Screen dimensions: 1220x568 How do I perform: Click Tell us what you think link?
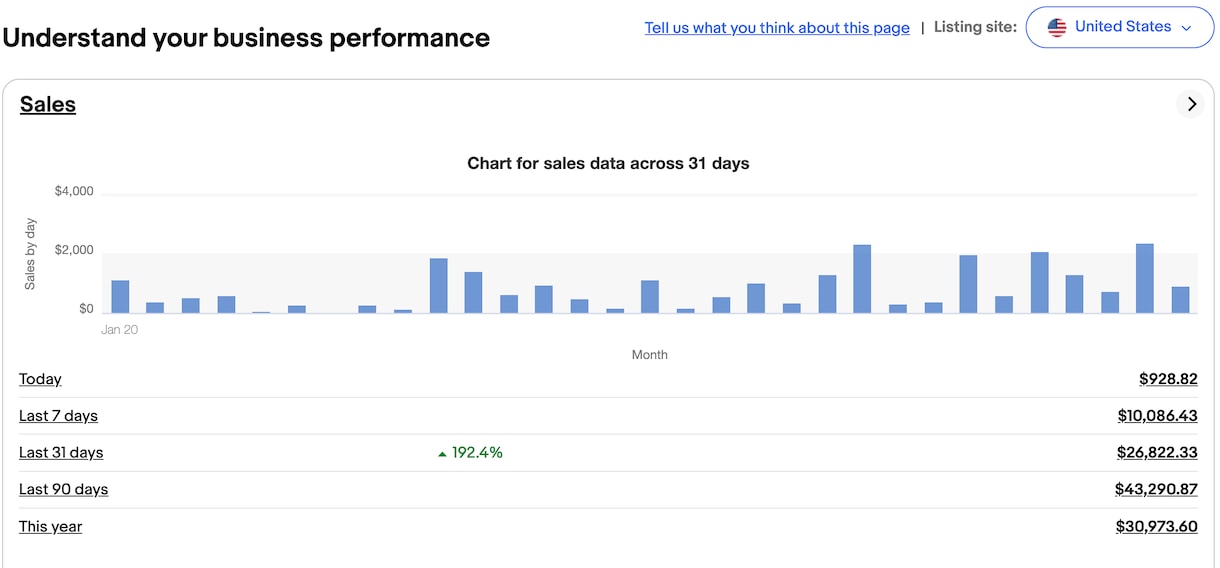777,28
